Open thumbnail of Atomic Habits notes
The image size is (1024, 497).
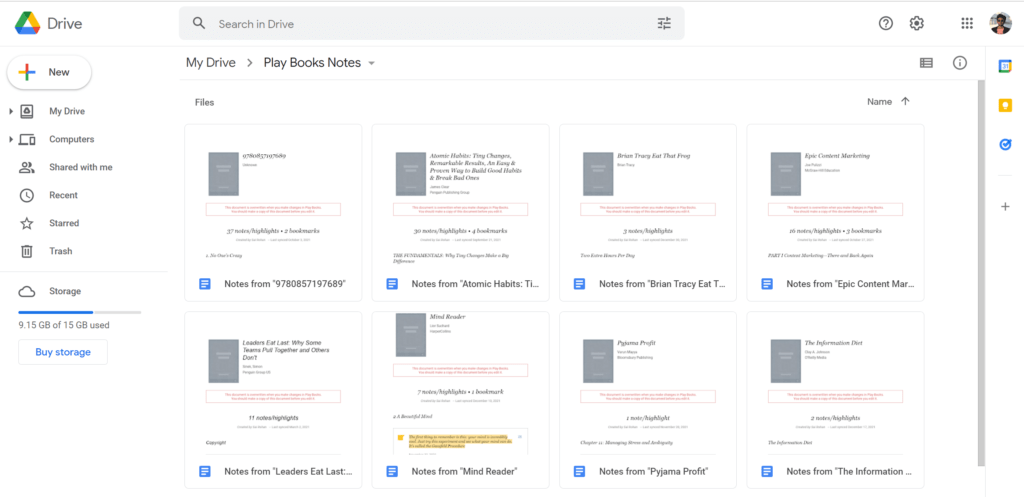click(x=460, y=196)
